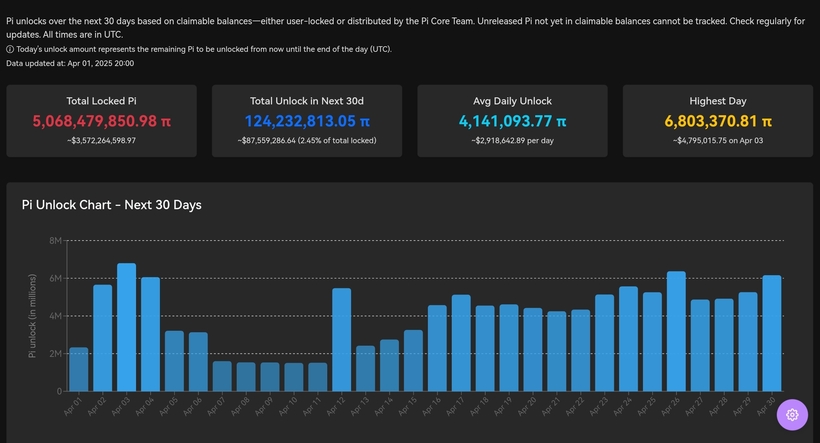The height and width of the screenshot is (443, 820).
Task: Click the value 124,232,813.05 π
Action: click(307, 121)
